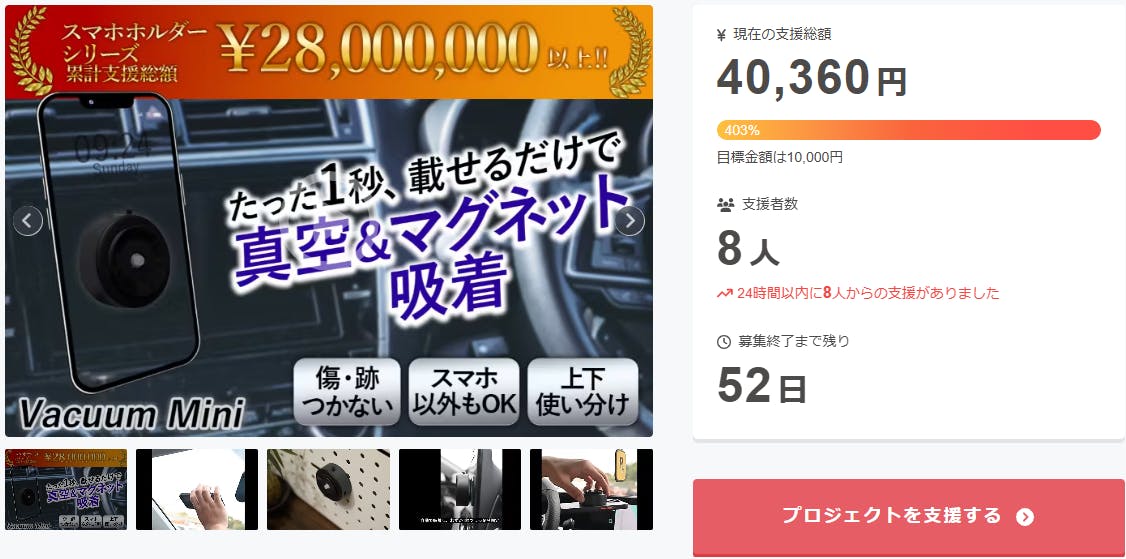Select the pegboard mount thumbnail
This screenshot has height=559, width=1126.
click(328, 489)
